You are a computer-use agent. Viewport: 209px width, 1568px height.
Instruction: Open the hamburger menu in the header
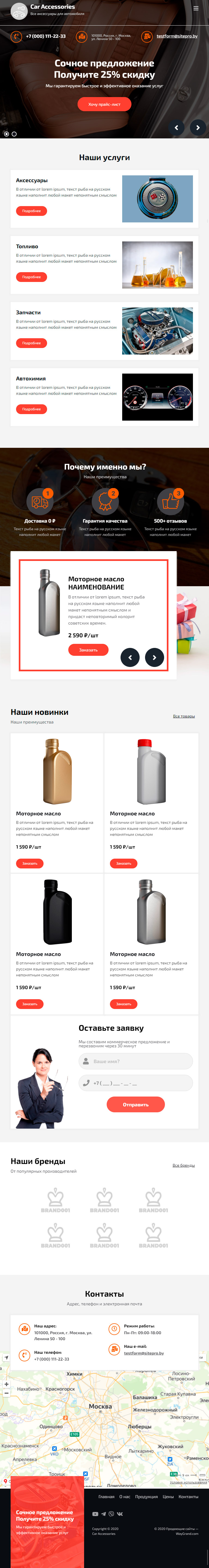click(196, 8)
